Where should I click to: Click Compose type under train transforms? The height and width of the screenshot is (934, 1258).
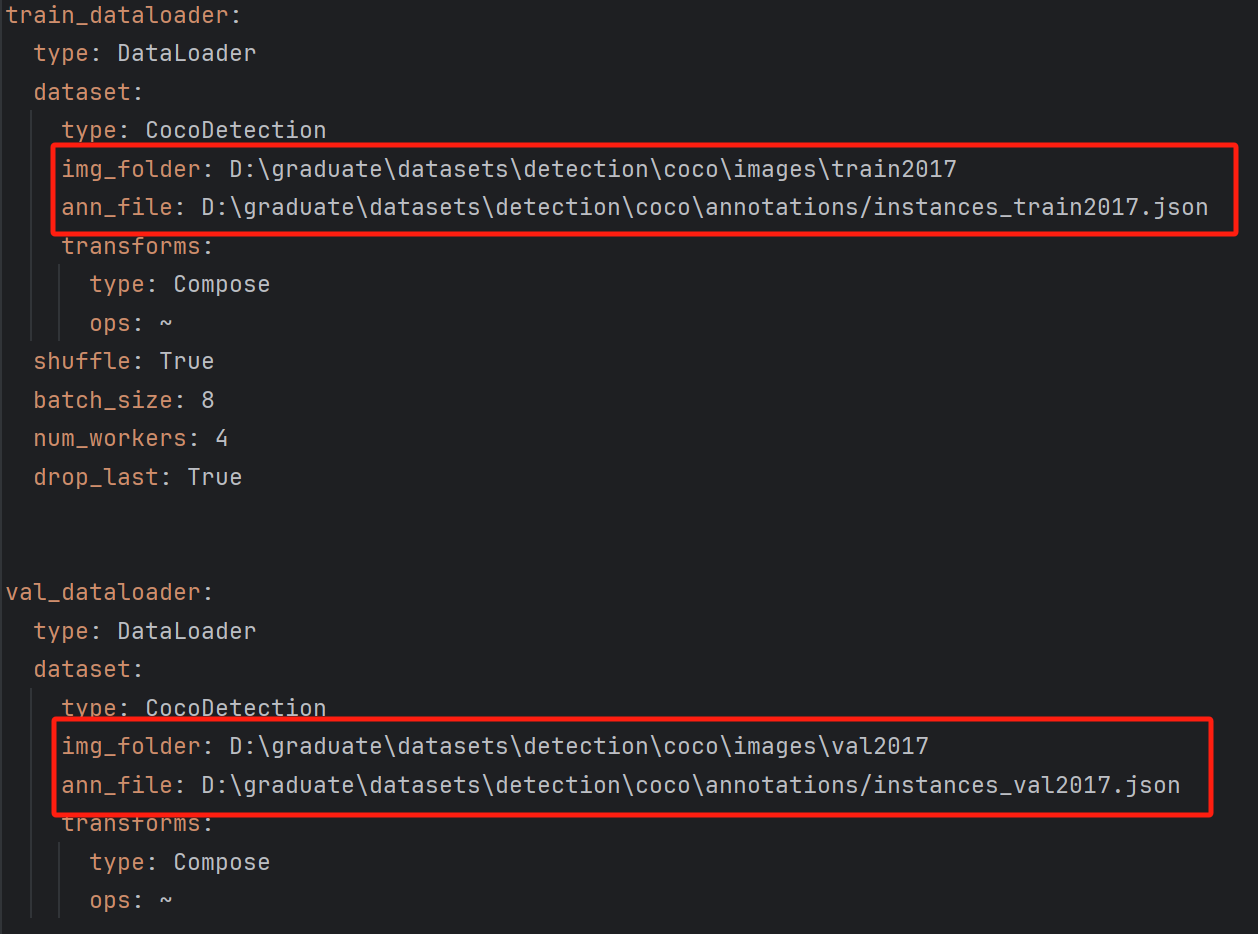[x=222, y=284]
